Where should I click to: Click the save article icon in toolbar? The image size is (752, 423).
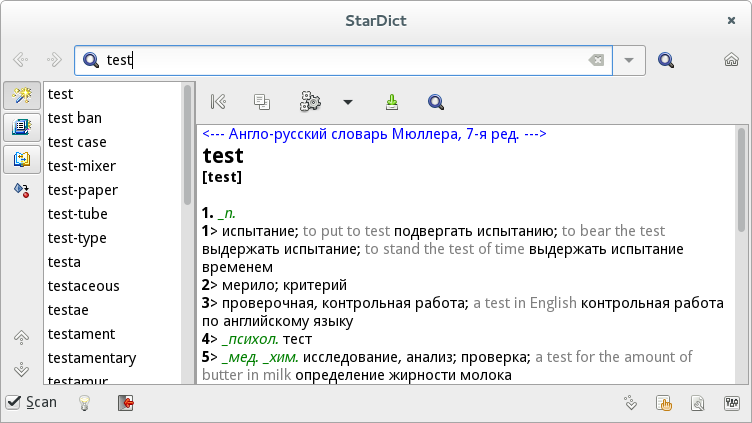pyautogui.click(x=392, y=101)
